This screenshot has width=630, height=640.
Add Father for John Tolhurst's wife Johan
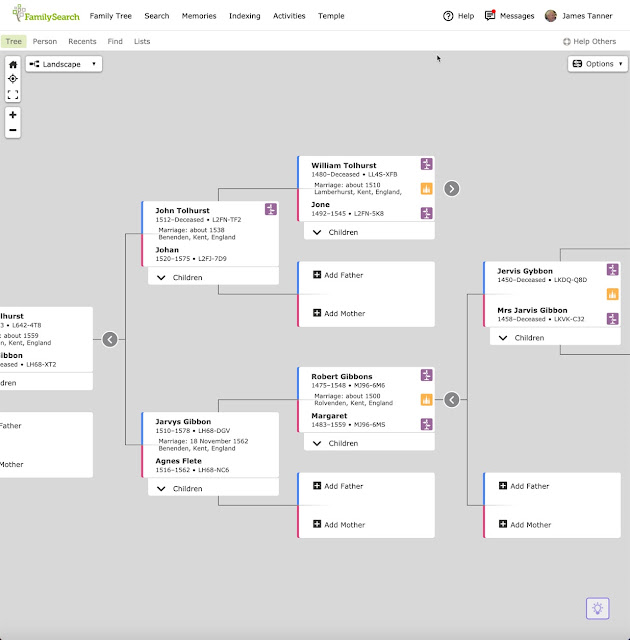(338, 275)
